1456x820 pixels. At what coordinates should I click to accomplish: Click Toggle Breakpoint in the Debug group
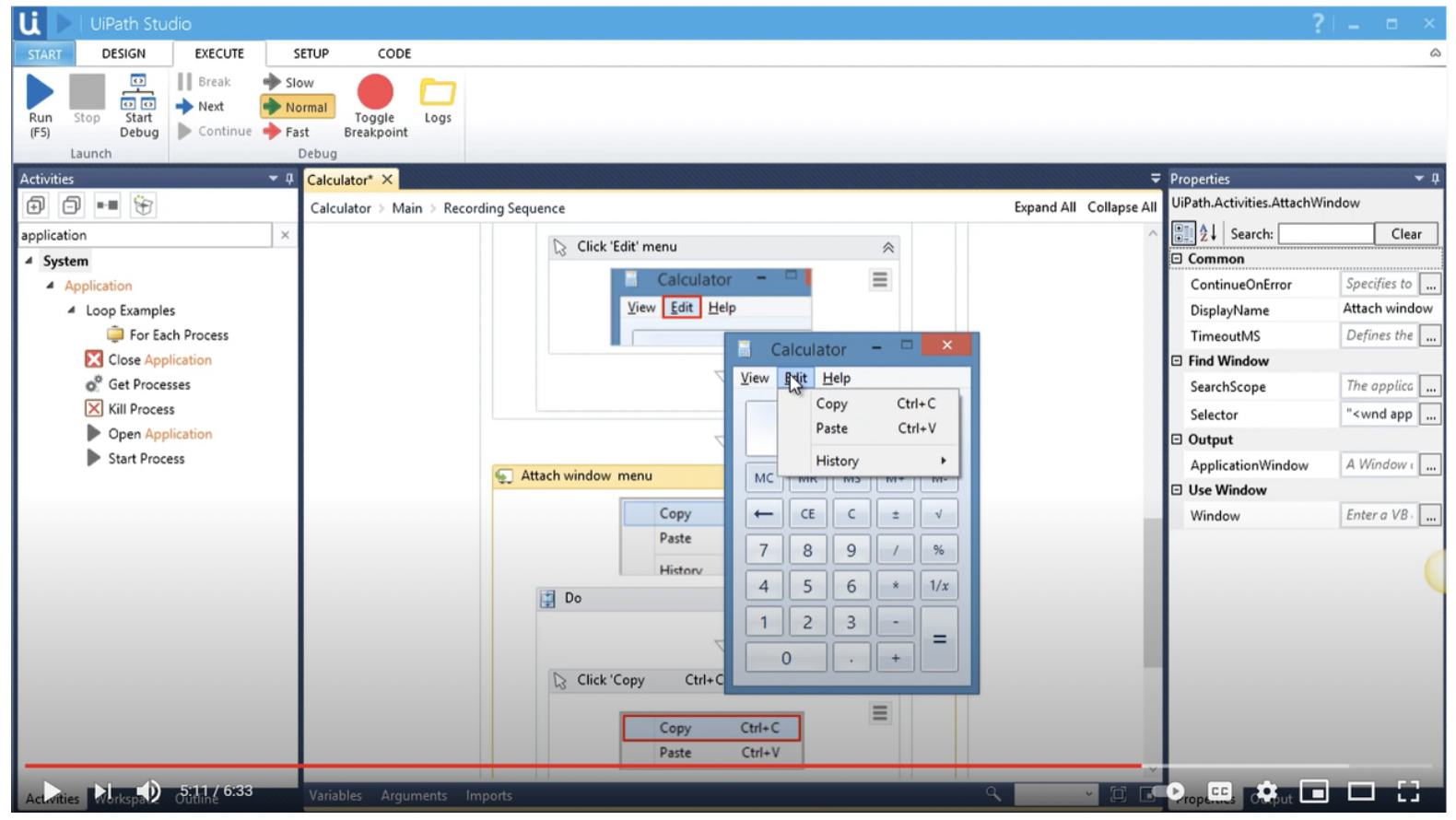[375, 106]
